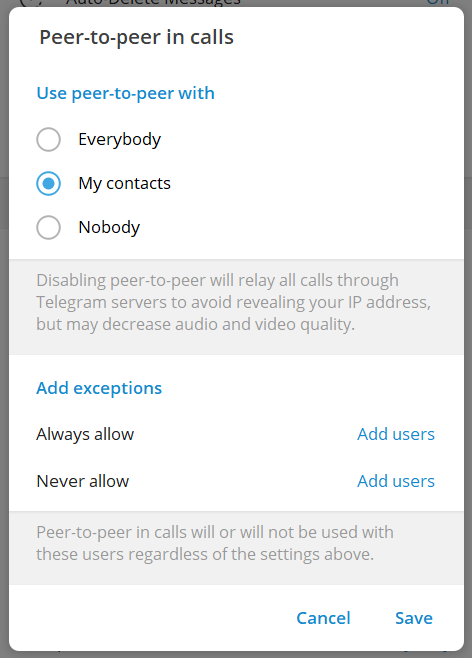Click the My contacts option label
This screenshot has width=472, height=658.
125,183
